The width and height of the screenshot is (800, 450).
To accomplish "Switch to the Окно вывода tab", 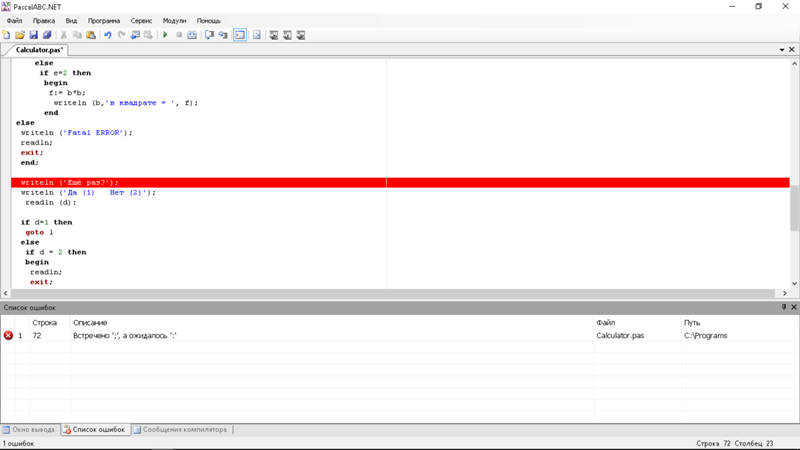I will [x=29, y=430].
